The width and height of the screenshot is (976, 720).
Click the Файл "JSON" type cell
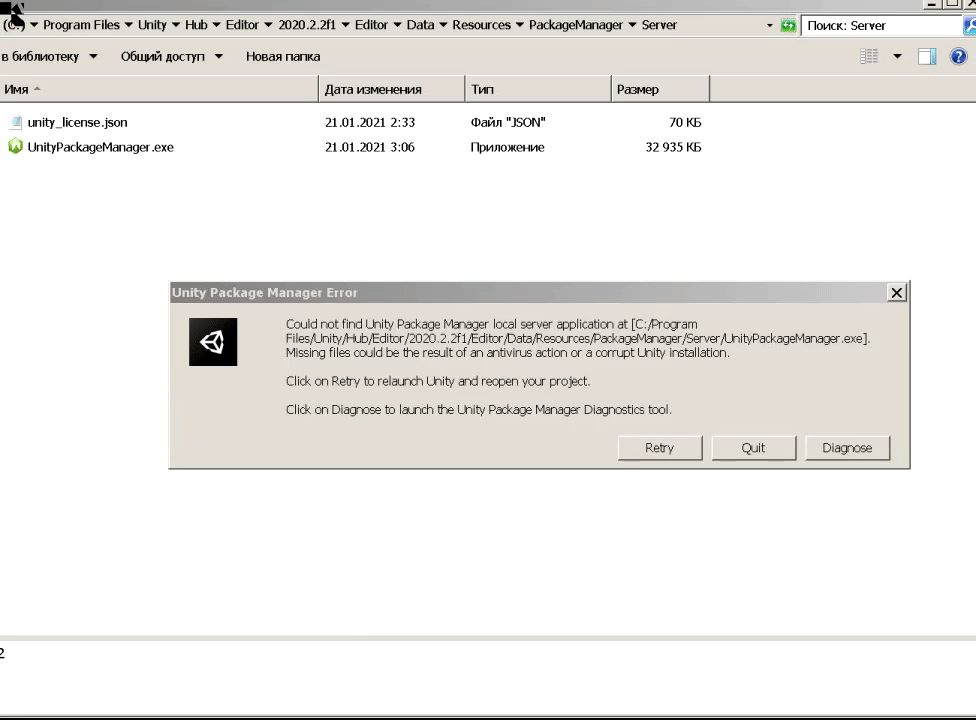tap(508, 123)
